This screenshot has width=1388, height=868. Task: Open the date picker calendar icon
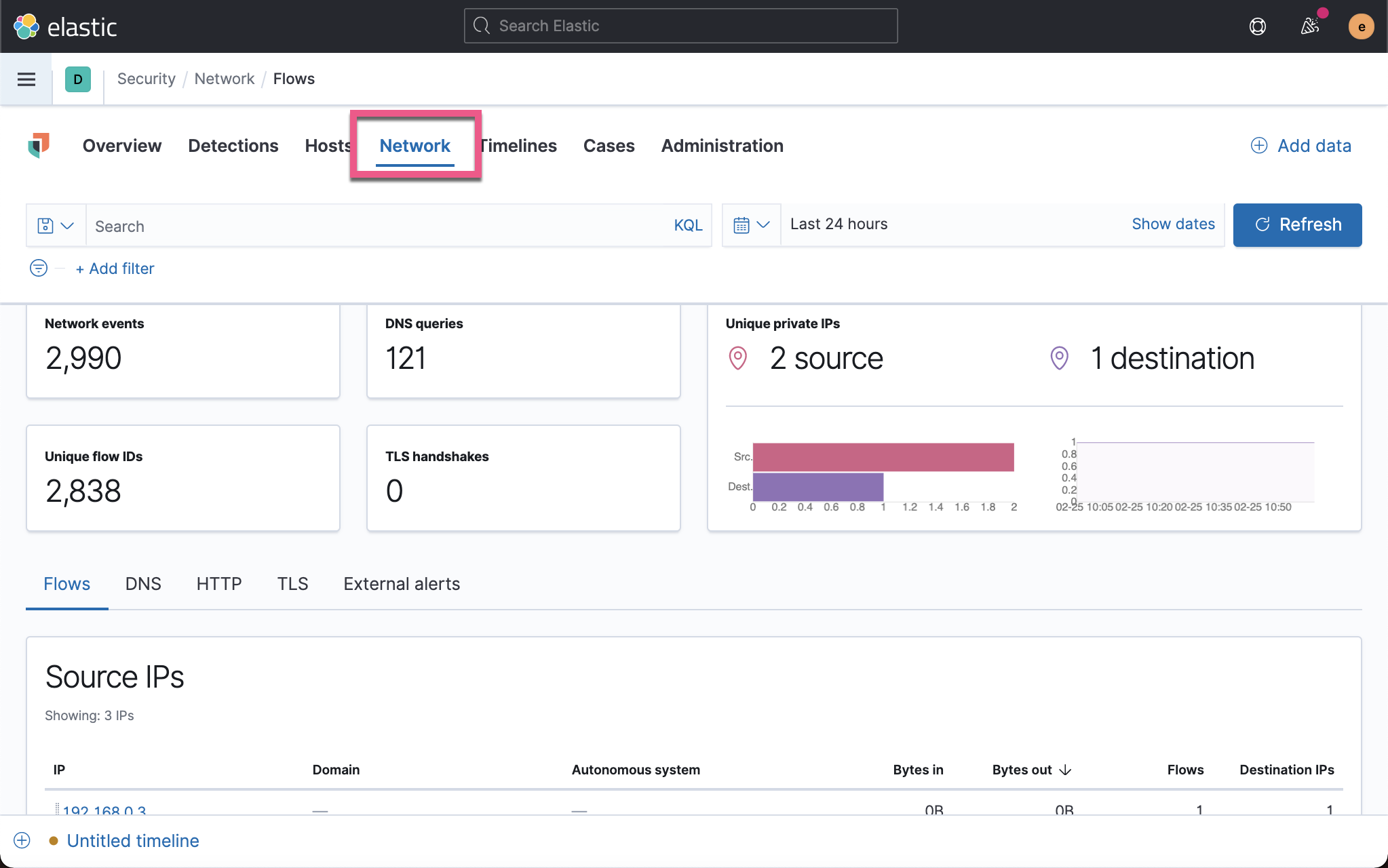(x=743, y=224)
